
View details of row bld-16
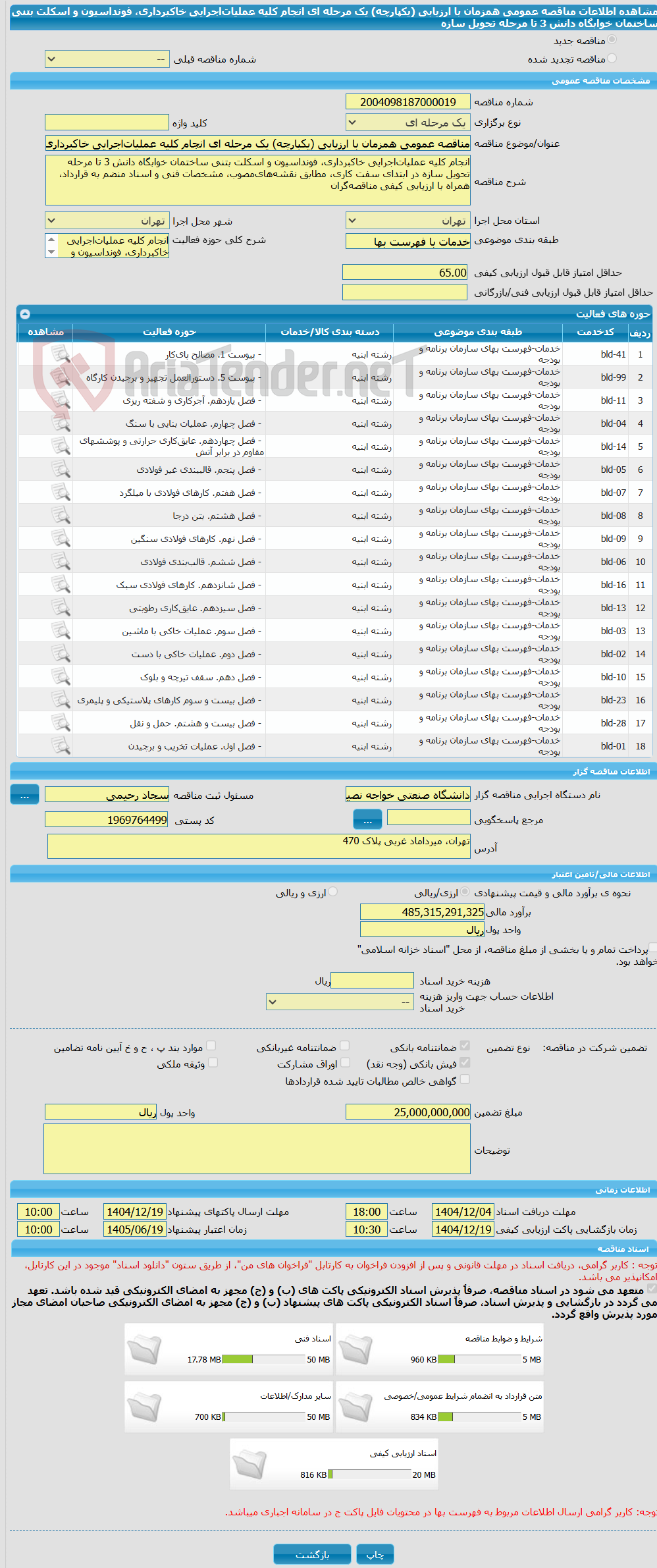pyautogui.click(x=61, y=585)
